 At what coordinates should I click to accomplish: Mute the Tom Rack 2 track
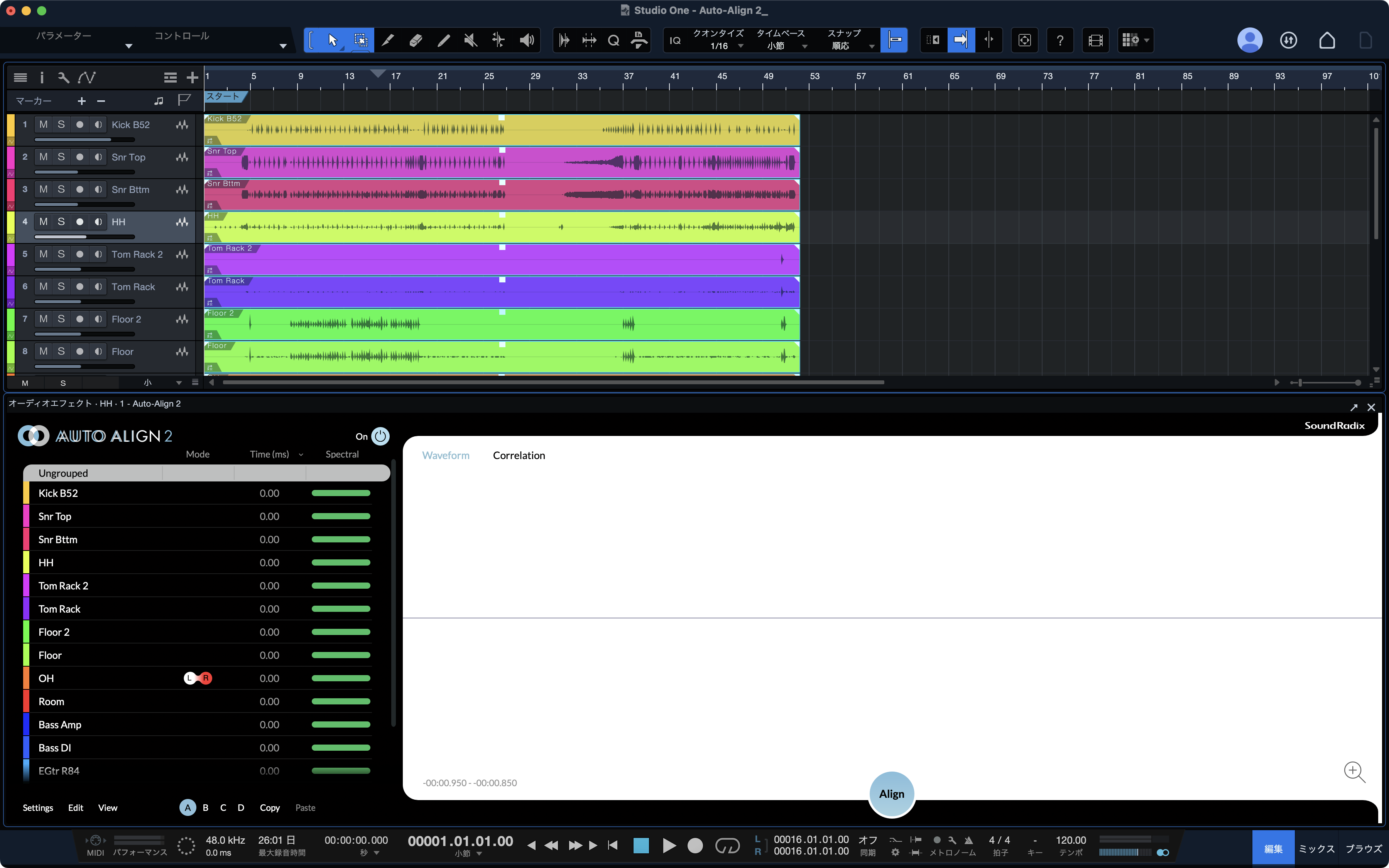(x=43, y=254)
